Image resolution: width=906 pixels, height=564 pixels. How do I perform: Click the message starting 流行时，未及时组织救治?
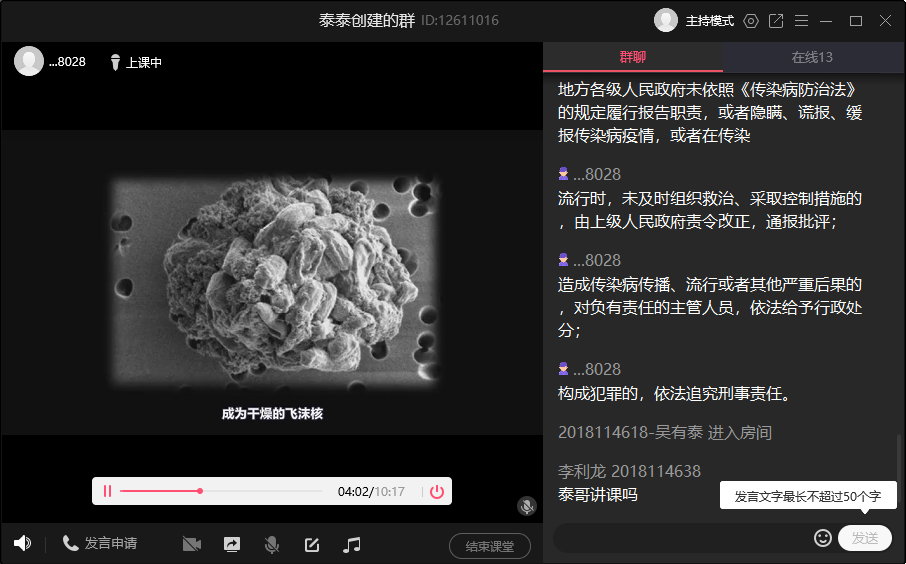point(710,210)
